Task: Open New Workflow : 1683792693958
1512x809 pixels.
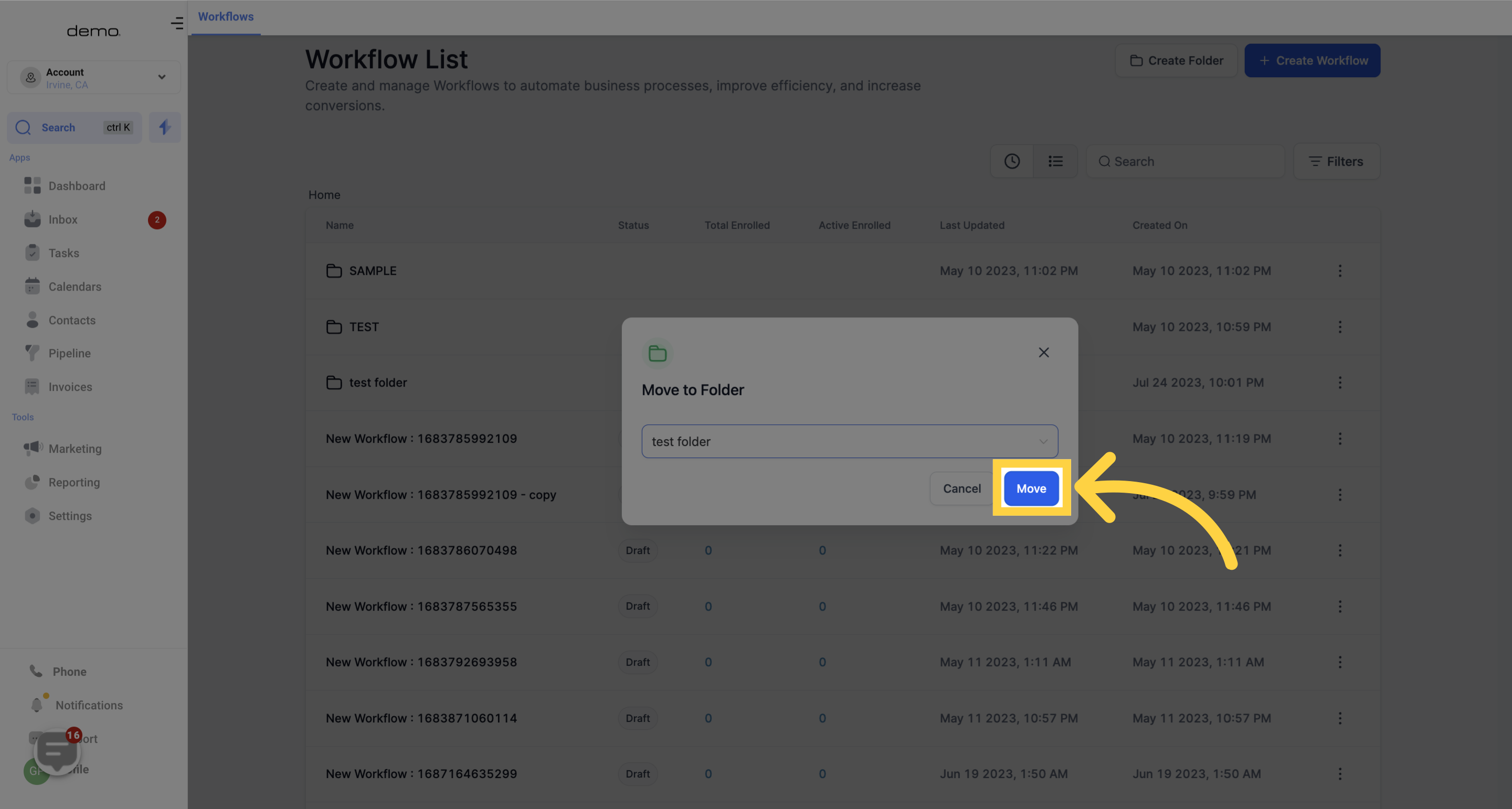Action: click(421, 662)
